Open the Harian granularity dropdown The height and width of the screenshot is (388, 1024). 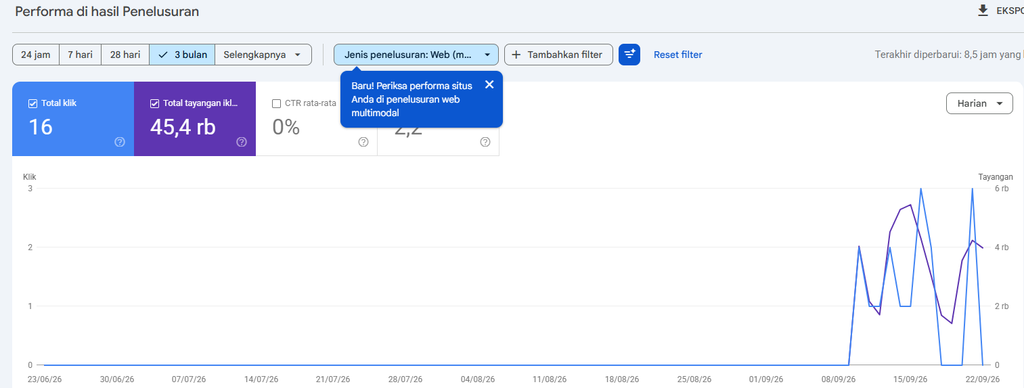[x=980, y=103]
